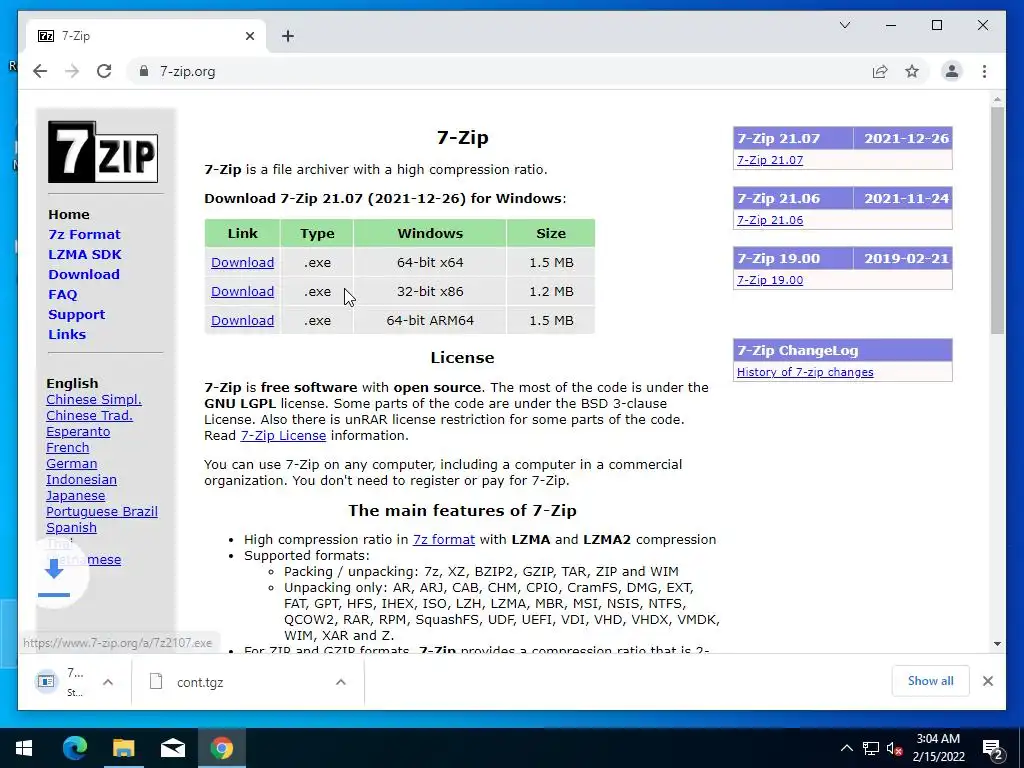1024x768 pixels.
Task: Open the 7-Zip 19.00 news link
Action: 770,280
